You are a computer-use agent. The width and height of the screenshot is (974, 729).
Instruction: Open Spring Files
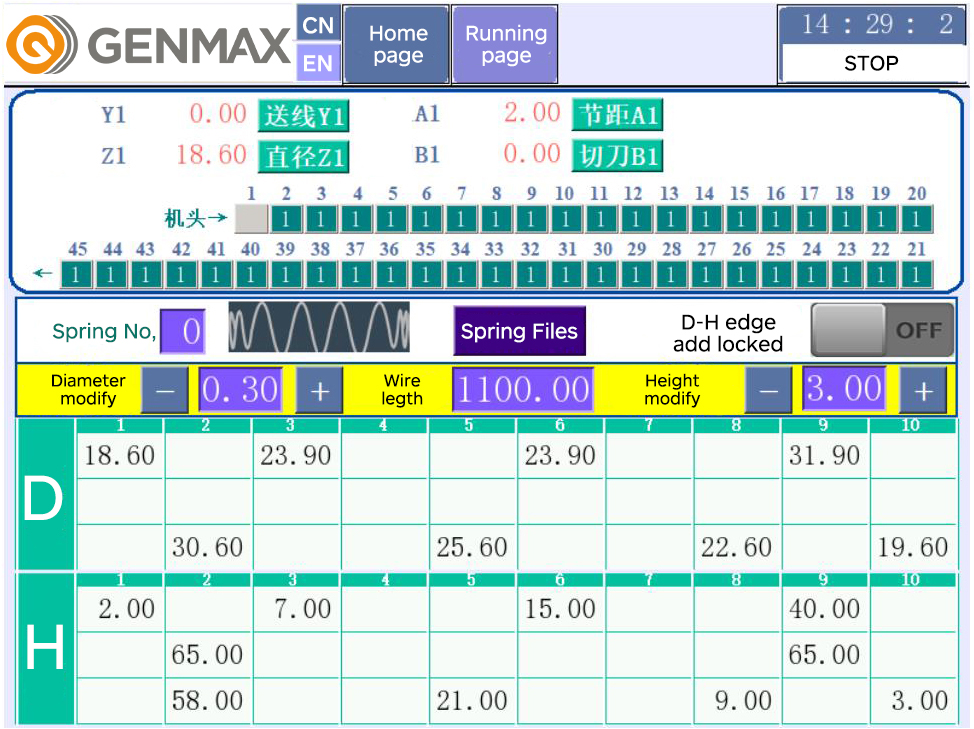tap(519, 332)
